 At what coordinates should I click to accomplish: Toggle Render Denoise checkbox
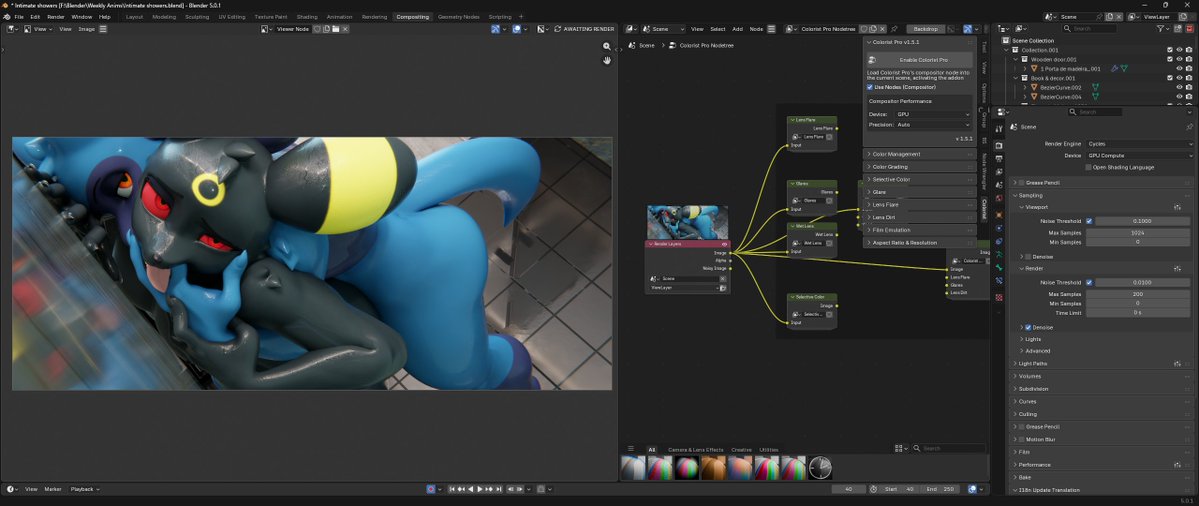coord(1028,327)
